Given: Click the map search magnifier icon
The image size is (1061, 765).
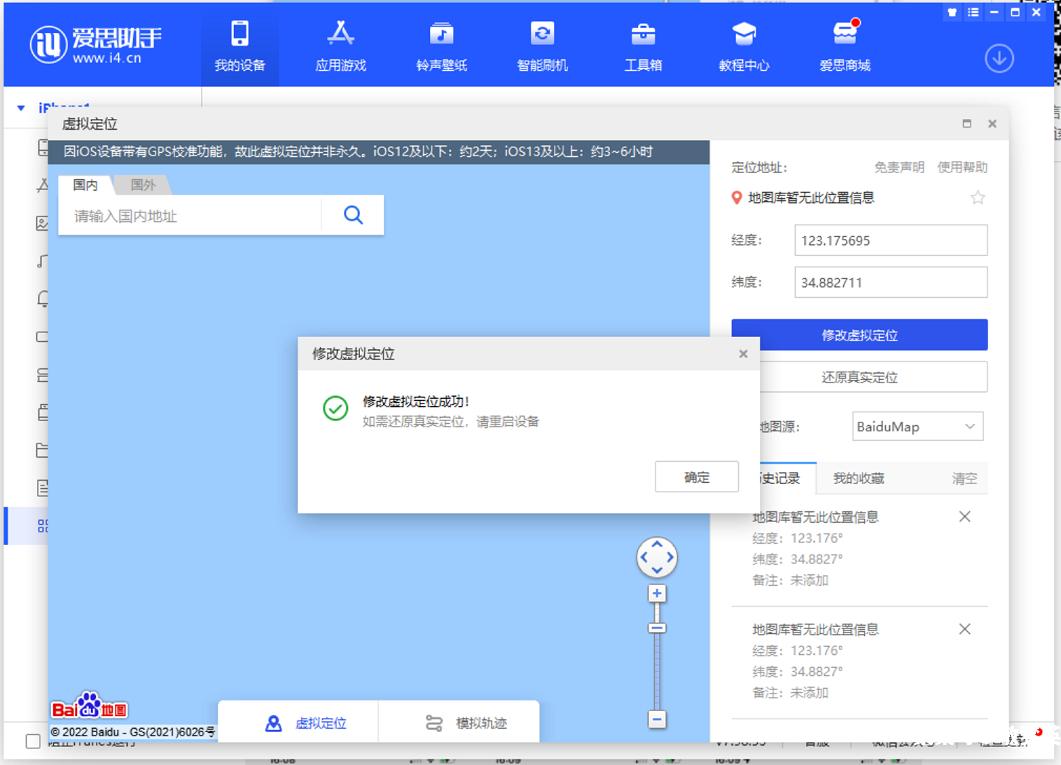Looking at the screenshot, I should coord(353,215).
